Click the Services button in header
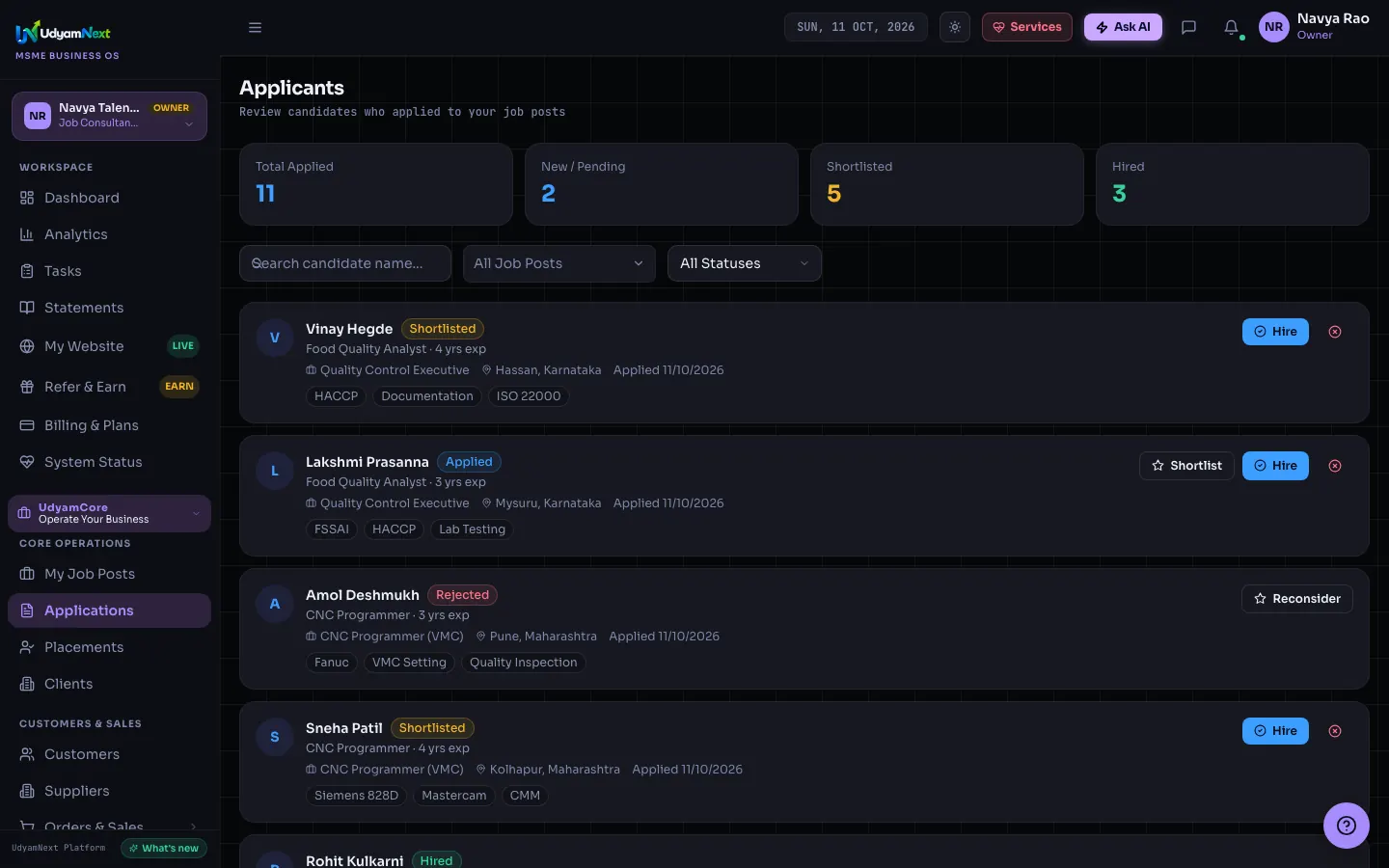This screenshot has height=868, width=1389. click(1027, 27)
